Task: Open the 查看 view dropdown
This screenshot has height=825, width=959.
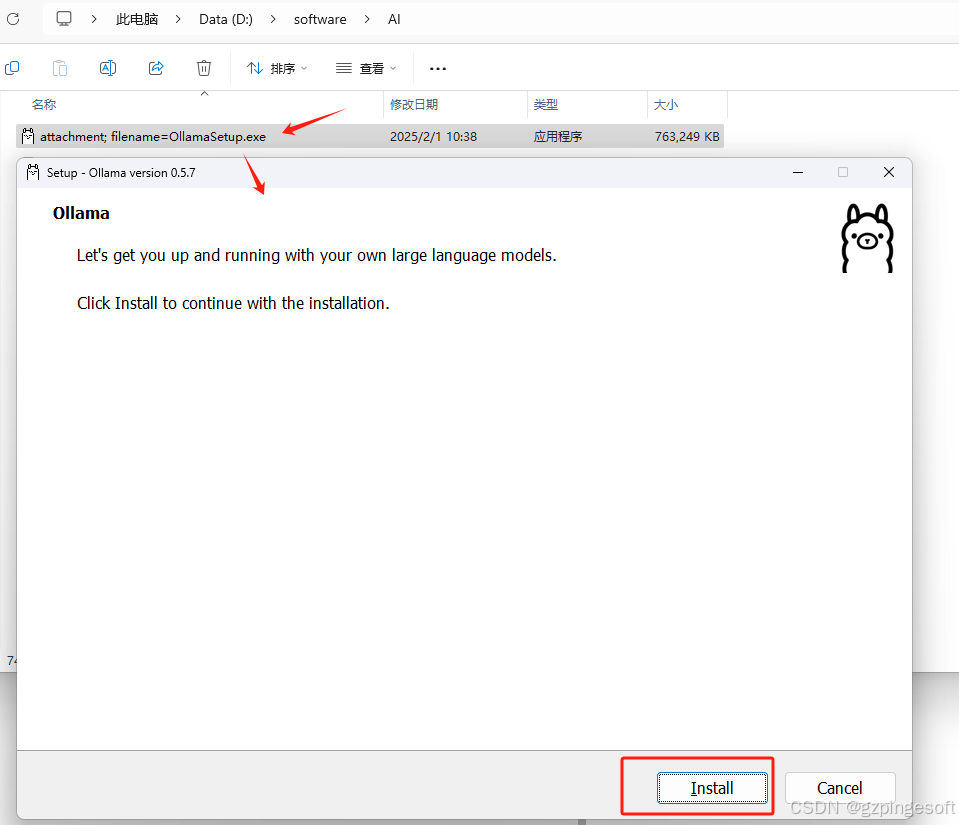Action: coord(366,68)
